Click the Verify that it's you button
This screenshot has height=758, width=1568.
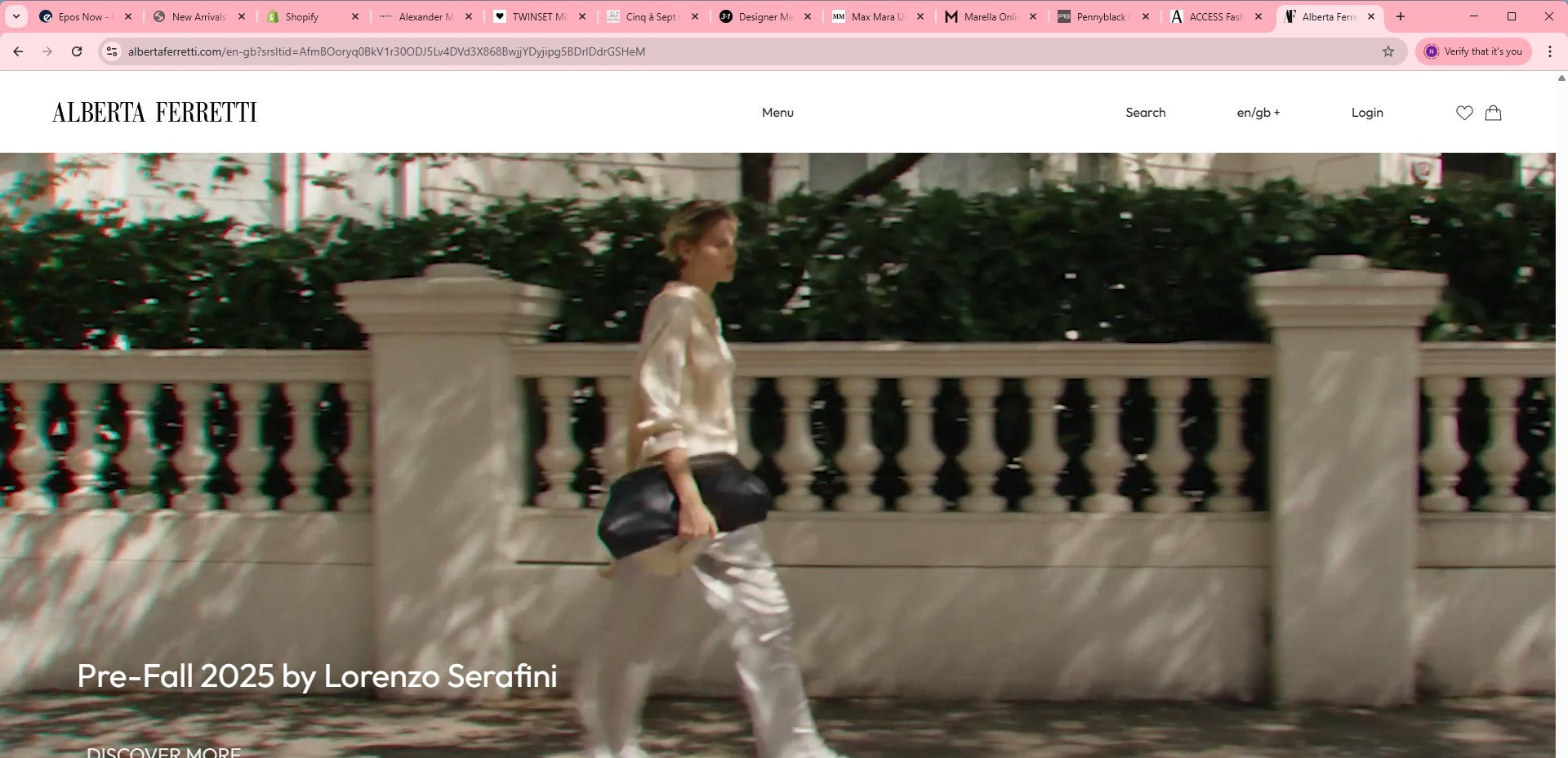point(1473,51)
